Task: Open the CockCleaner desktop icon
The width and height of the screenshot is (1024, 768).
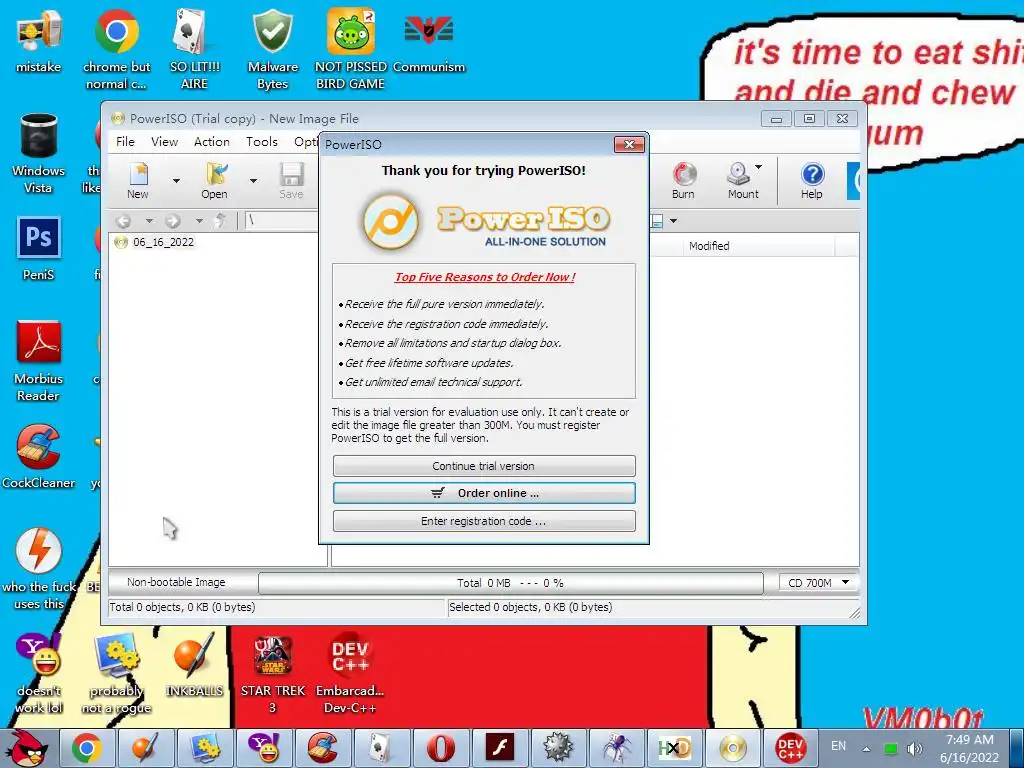Action: pyautogui.click(x=39, y=456)
